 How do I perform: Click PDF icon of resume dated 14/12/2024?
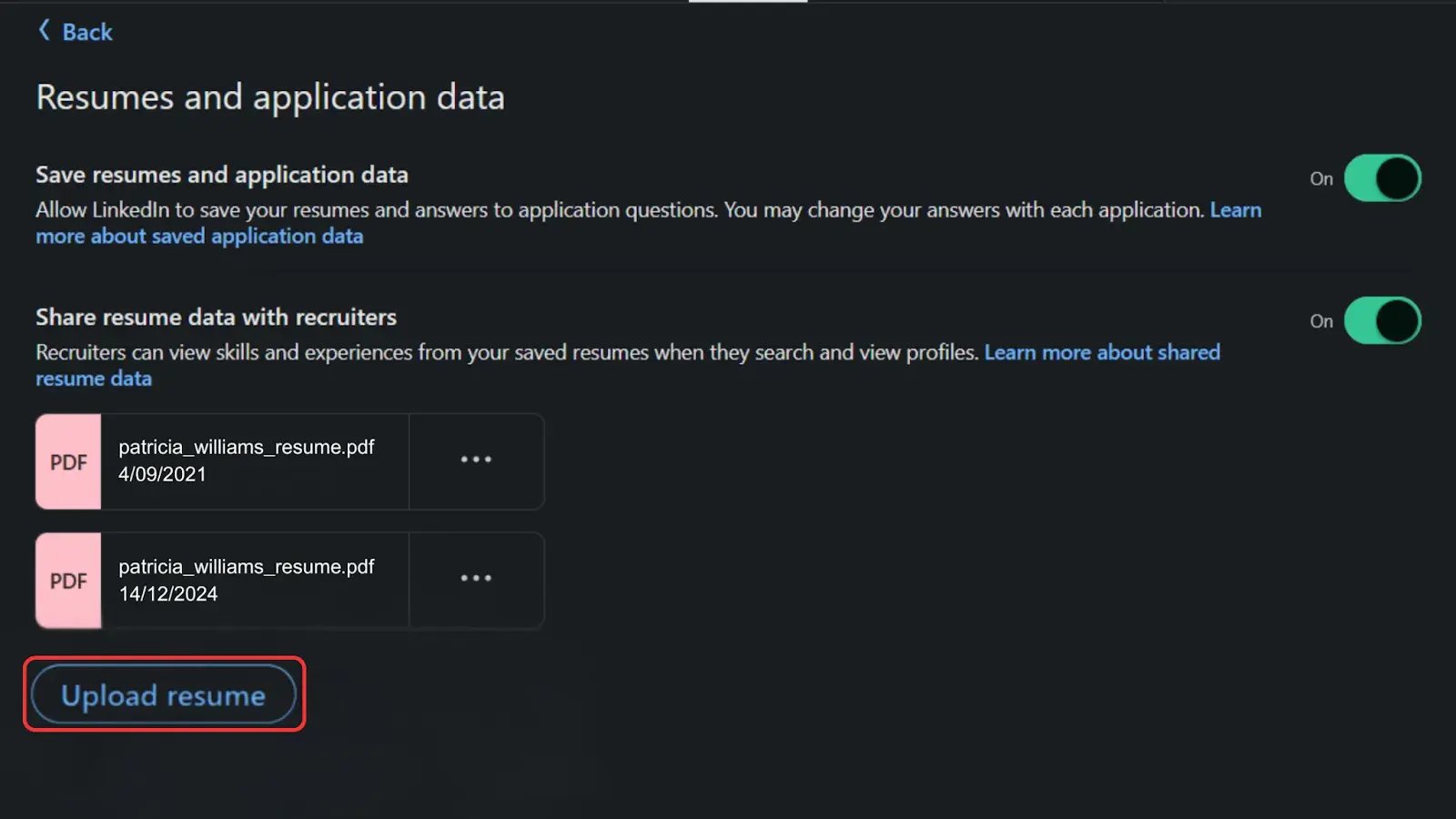[x=68, y=581]
